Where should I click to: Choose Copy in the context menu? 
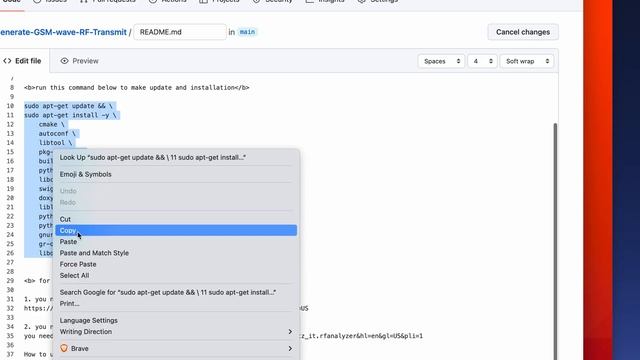[x=176, y=231]
